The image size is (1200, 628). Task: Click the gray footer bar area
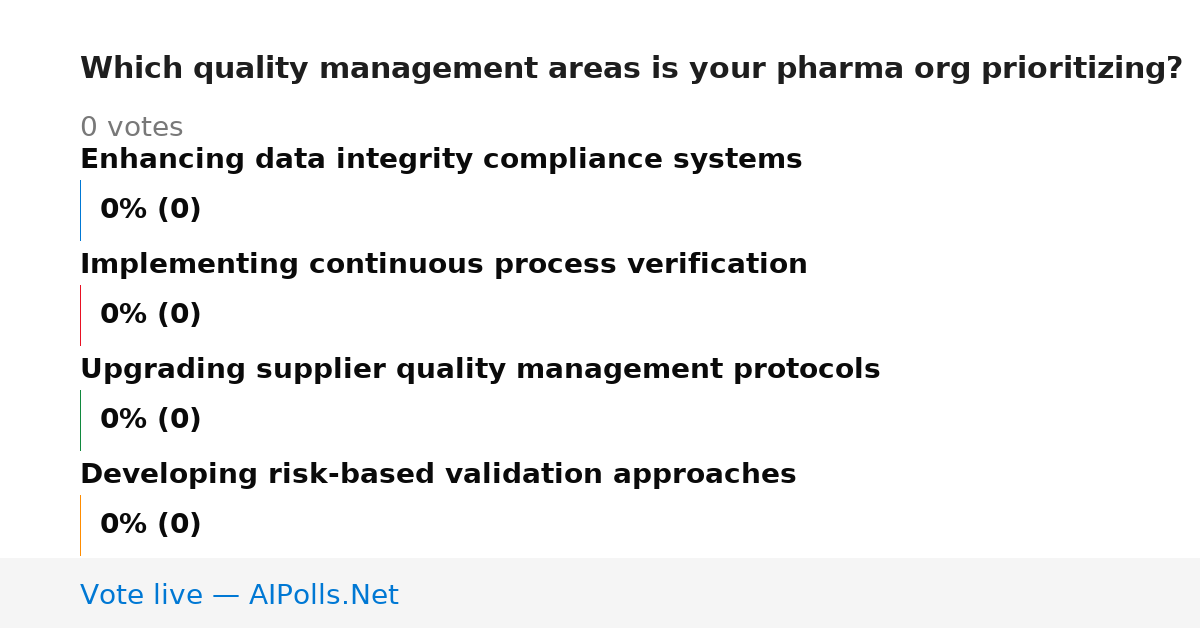click(x=600, y=593)
